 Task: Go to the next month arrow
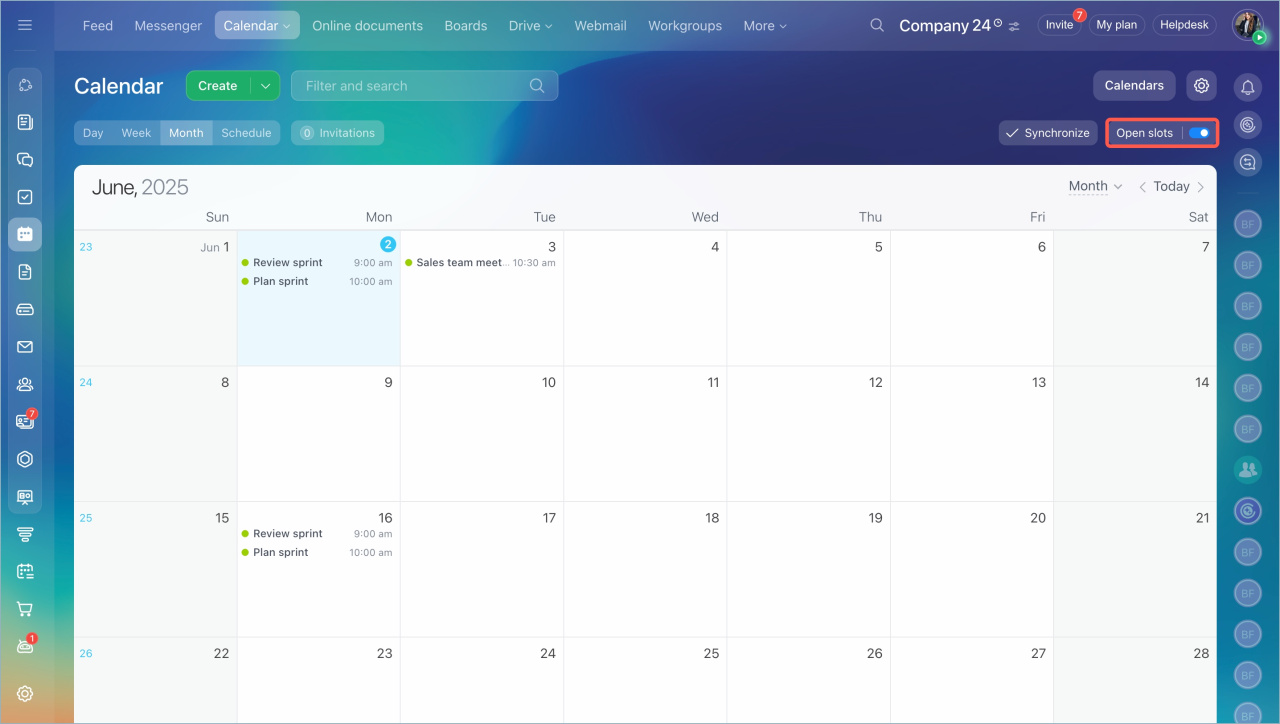[1201, 187]
